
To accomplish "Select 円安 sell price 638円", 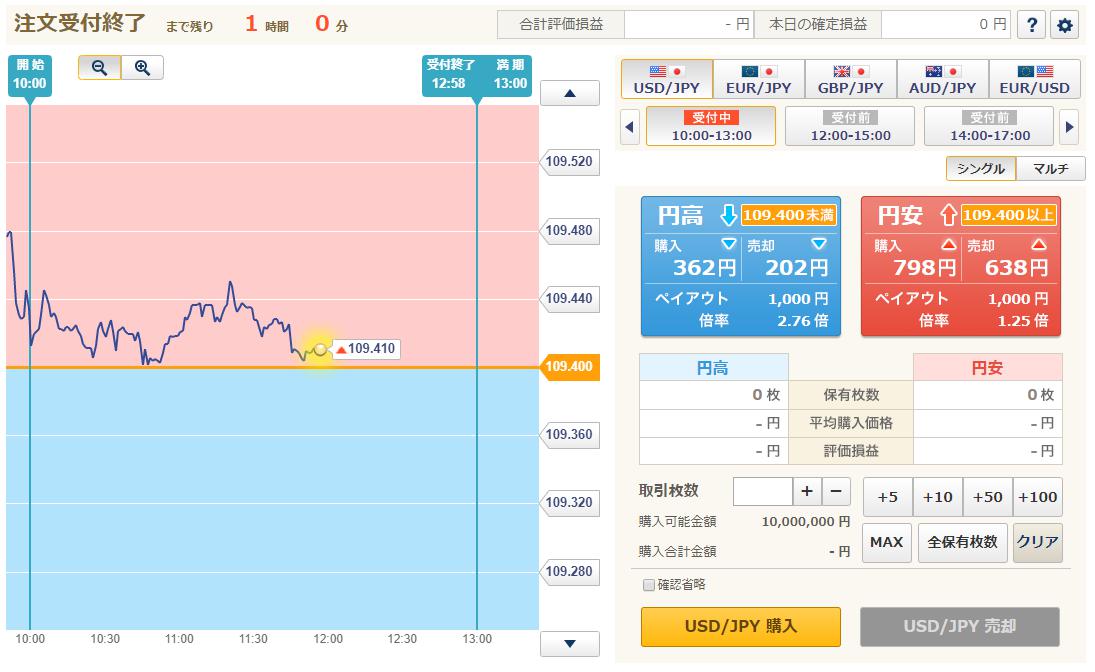I will (x=1009, y=258).
